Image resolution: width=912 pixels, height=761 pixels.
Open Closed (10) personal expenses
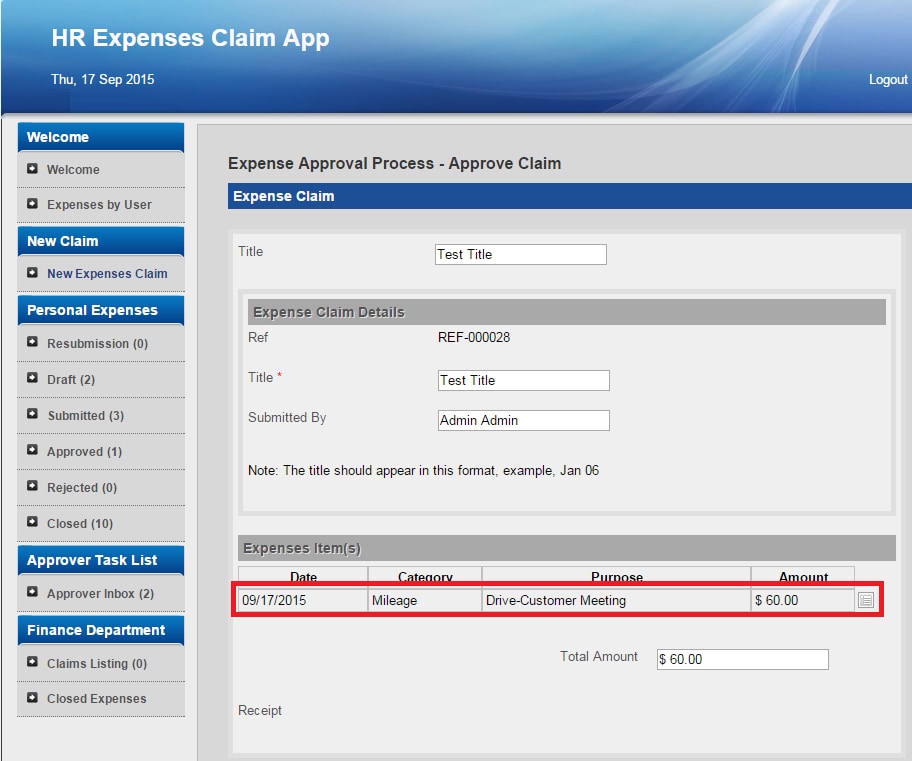pyautogui.click(x=80, y=524)
